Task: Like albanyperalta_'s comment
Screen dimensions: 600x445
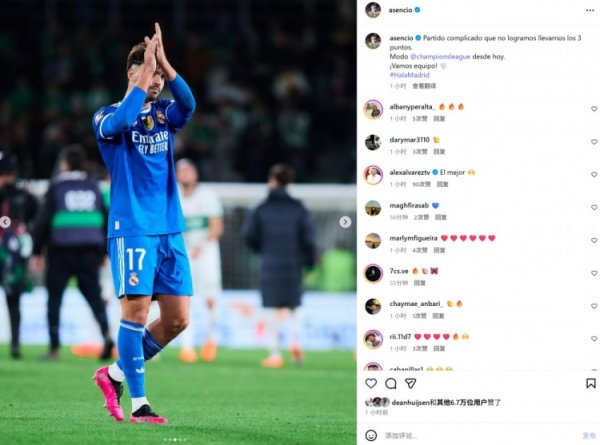Action: (x=594, y=109)
